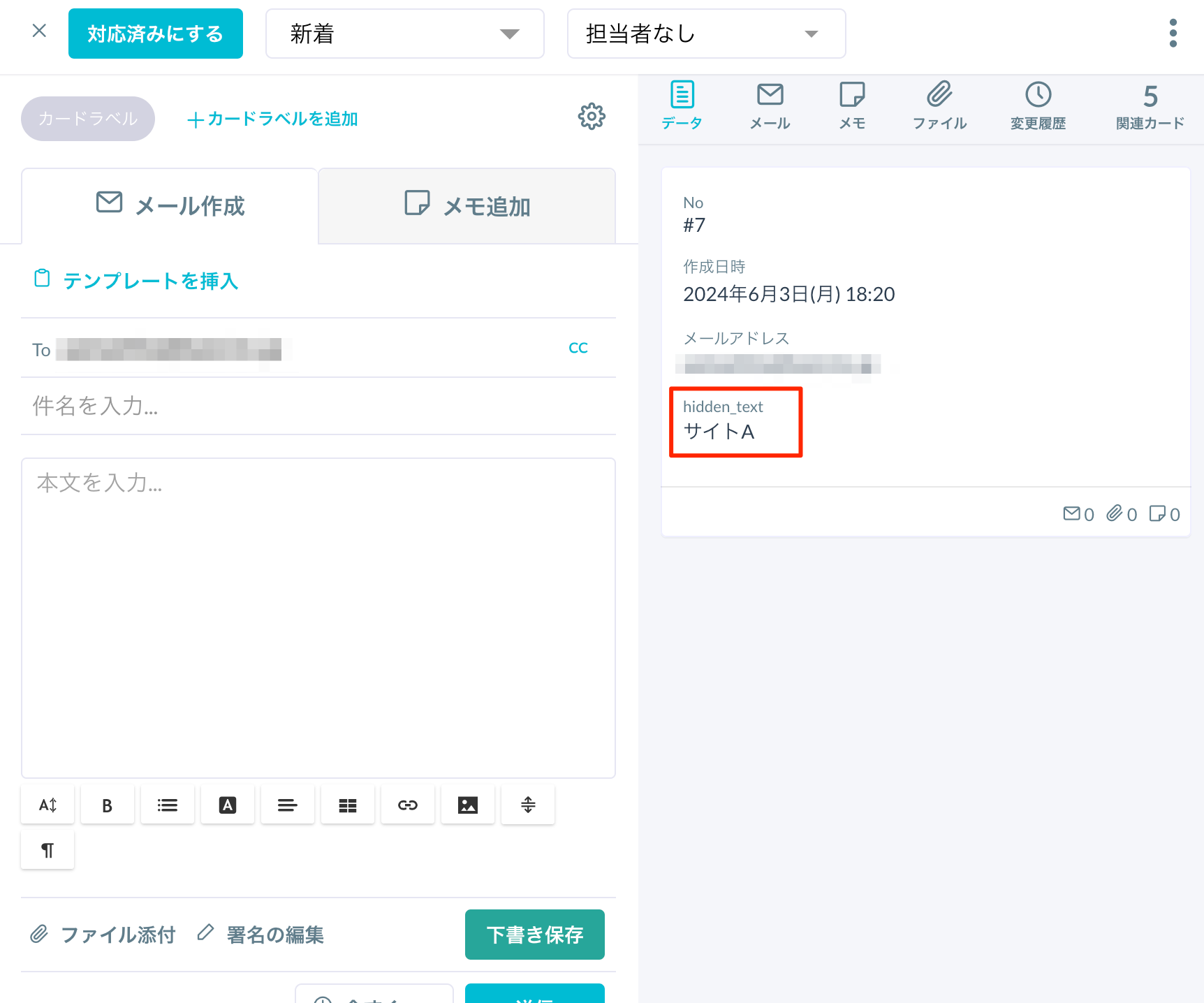Screen dimensions: 1204x1003
Task: Open the 新着 status dropdown
Action: [x=405, y=34]
